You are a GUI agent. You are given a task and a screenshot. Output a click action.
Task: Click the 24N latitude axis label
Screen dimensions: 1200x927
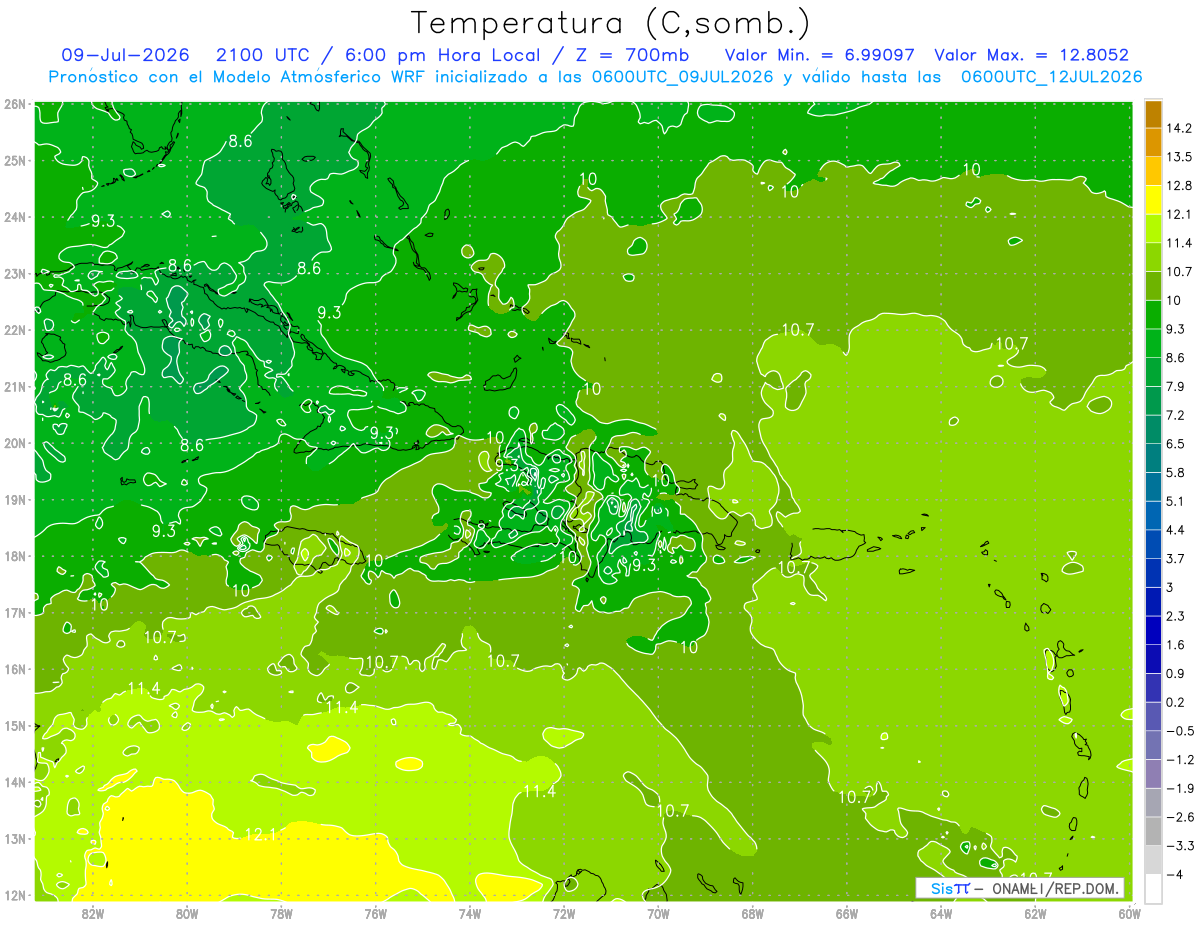pyautogui.click(x=14, y=217)
